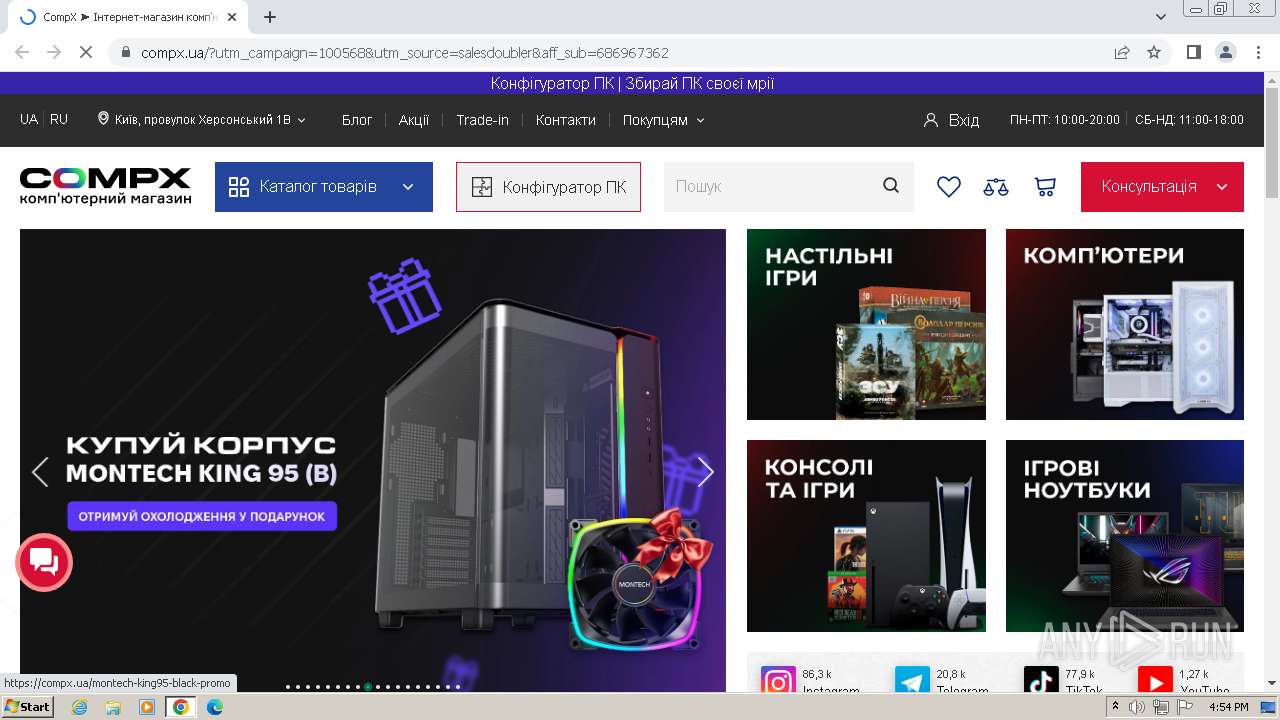Screen dimensions: 1280x720
Task: Open the Telegram social icon
Action: (912, 683)
